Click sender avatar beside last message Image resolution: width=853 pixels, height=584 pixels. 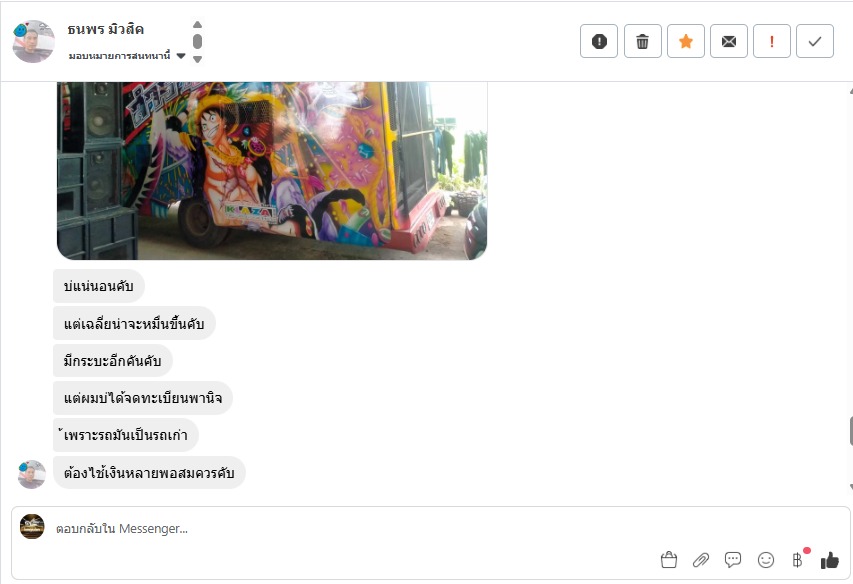coord(32,474)
